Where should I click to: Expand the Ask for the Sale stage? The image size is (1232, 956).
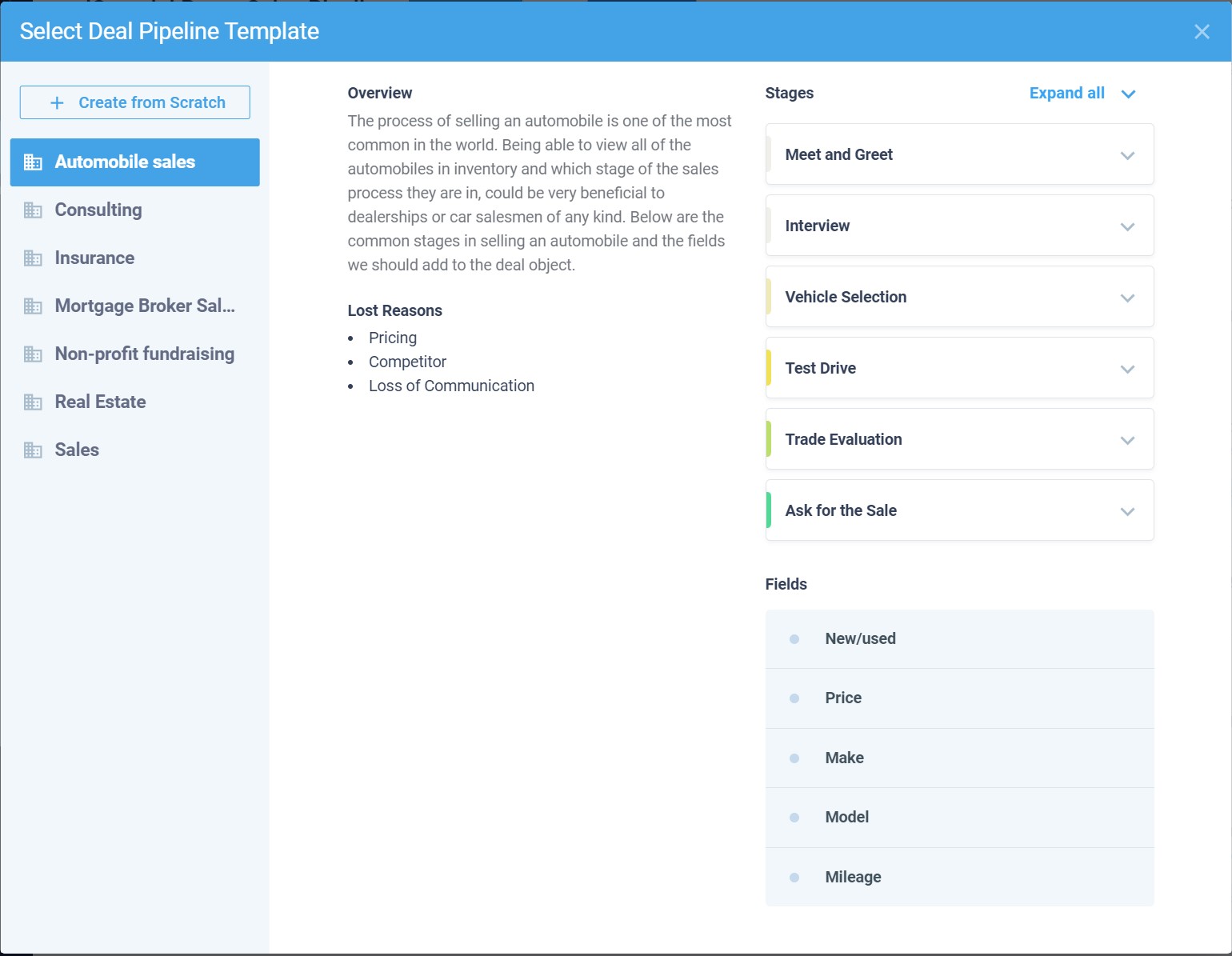(1127, 511)
